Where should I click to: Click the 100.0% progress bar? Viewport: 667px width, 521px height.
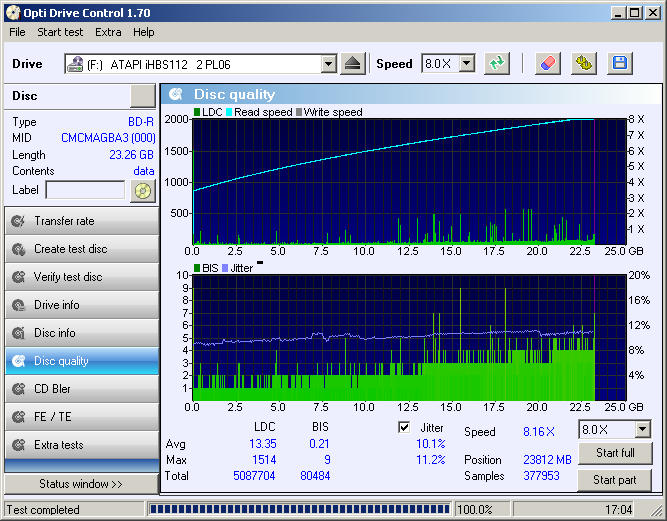(299, 509)
